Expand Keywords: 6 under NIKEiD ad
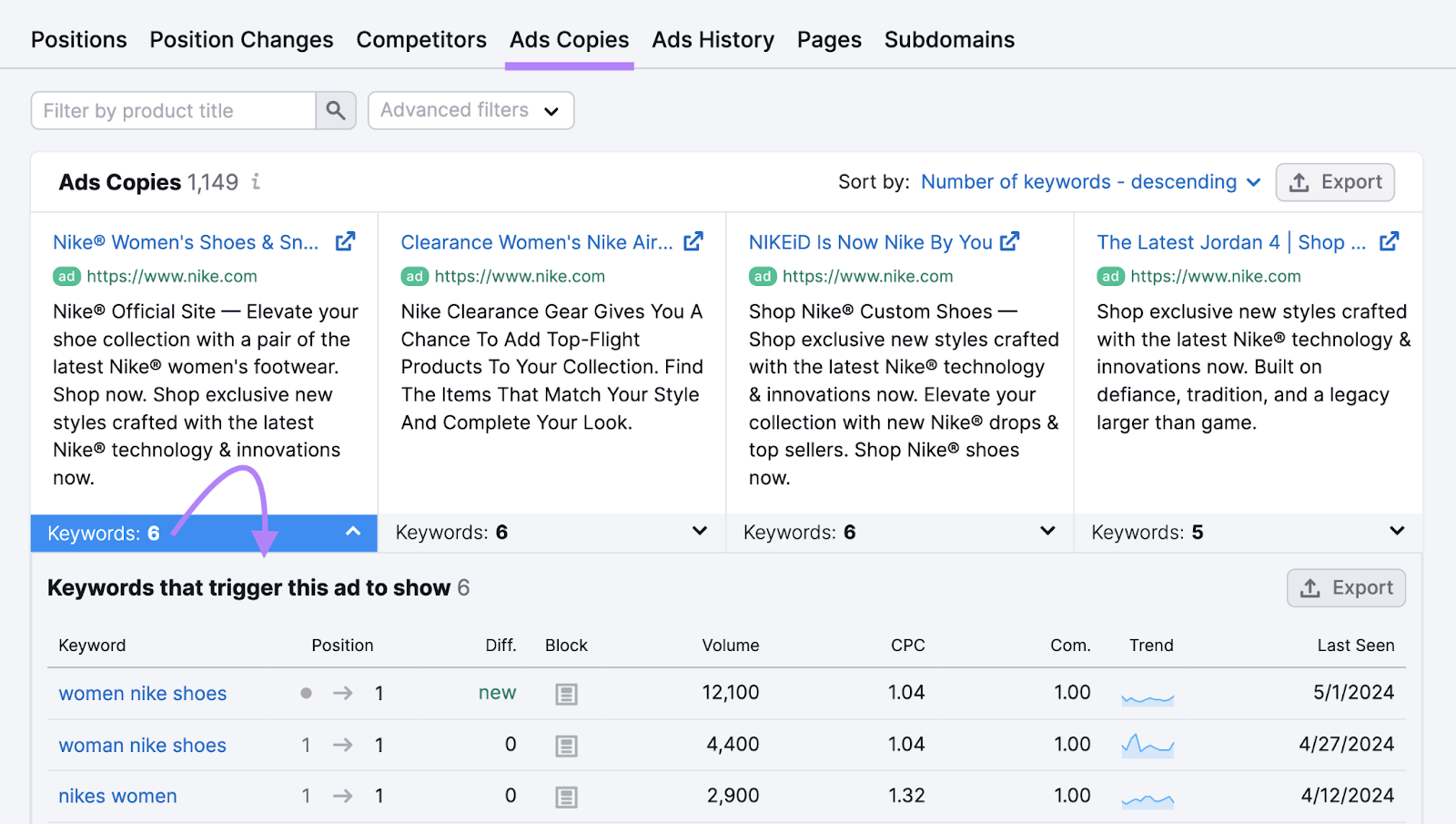 point(900,533)
